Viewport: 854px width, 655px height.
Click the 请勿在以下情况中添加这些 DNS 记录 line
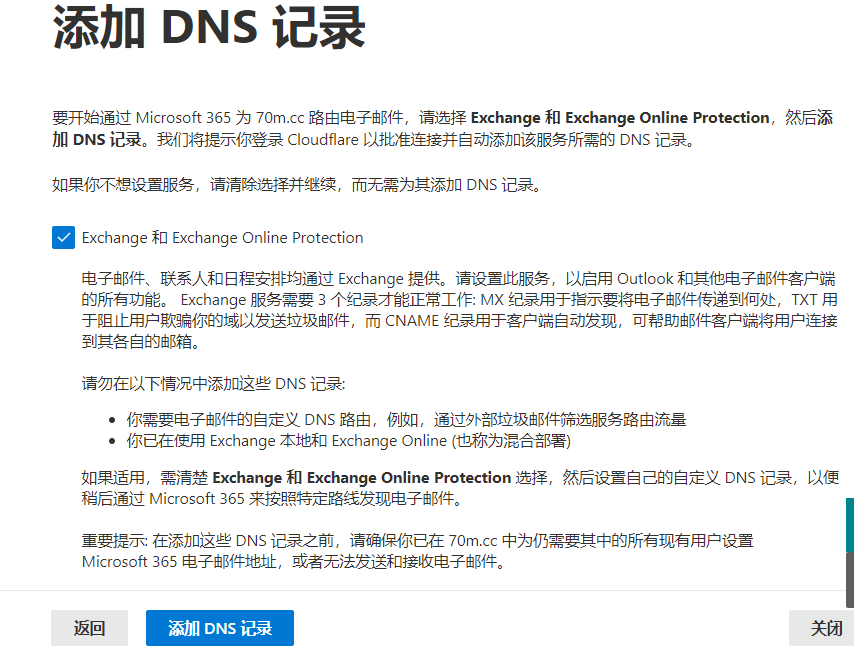click(213, 384)
